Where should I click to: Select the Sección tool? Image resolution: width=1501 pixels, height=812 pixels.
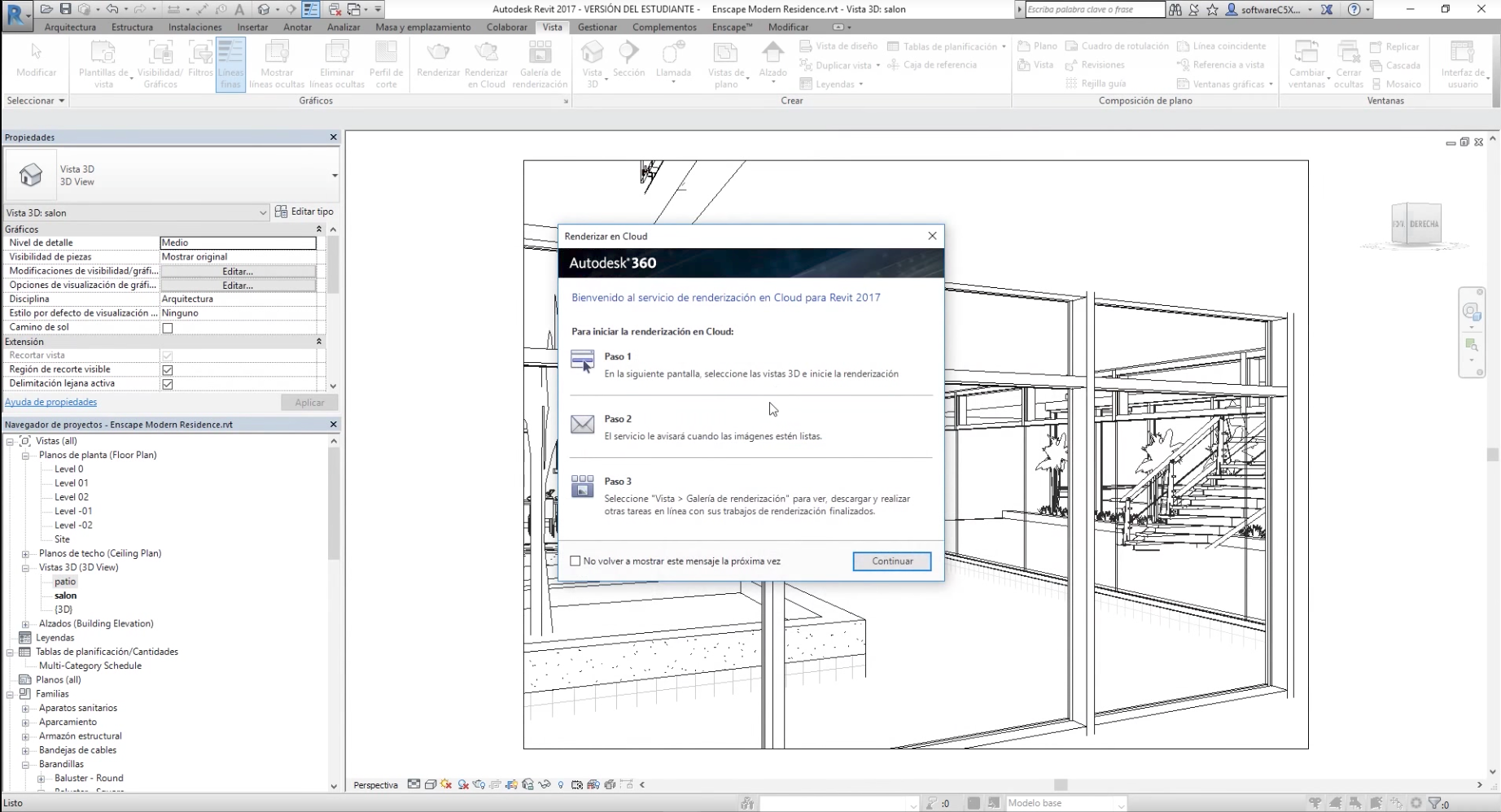click(628, 59)
